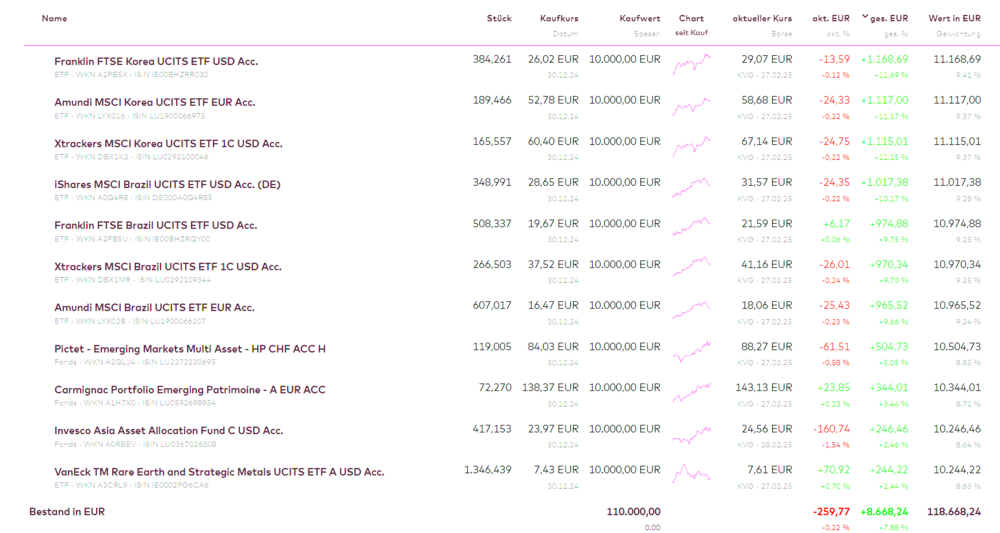
Task: Sort by the Wert in EUR column
Action: tap(954, 18)
